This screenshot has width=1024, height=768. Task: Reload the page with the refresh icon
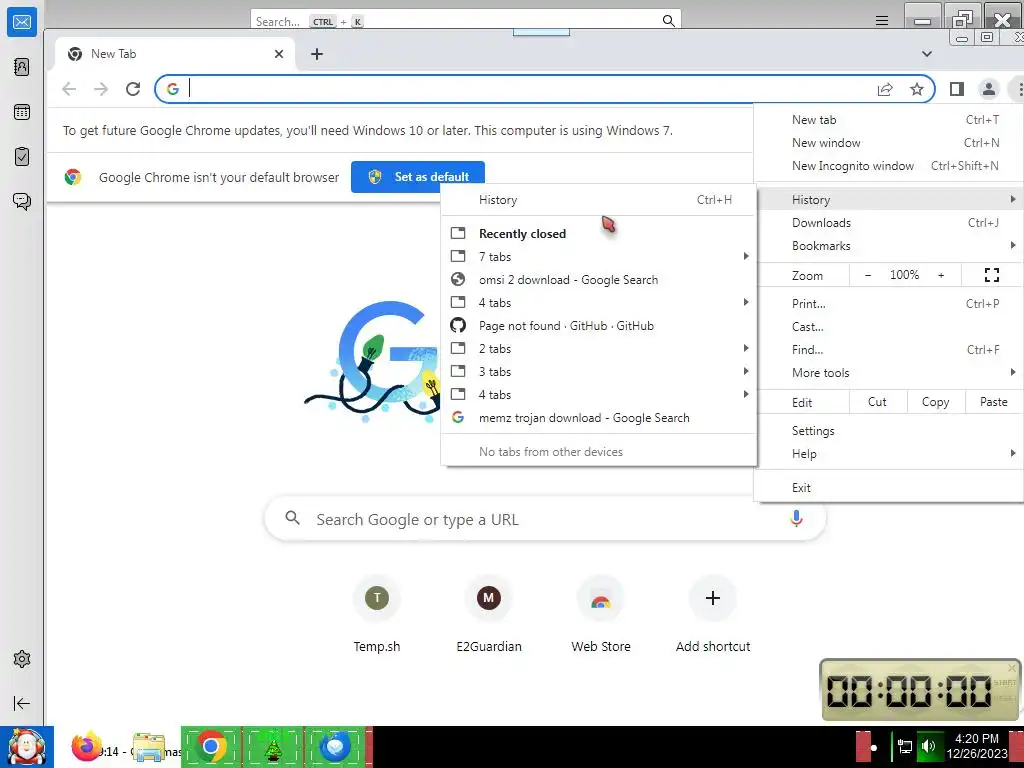[x=133, y=89]
